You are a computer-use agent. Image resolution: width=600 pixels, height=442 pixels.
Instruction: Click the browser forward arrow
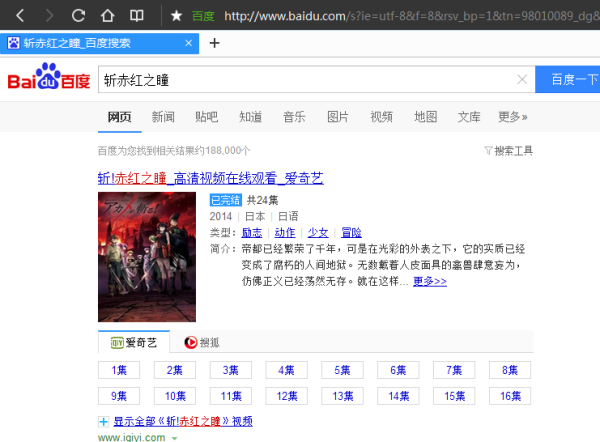[49, 15]
